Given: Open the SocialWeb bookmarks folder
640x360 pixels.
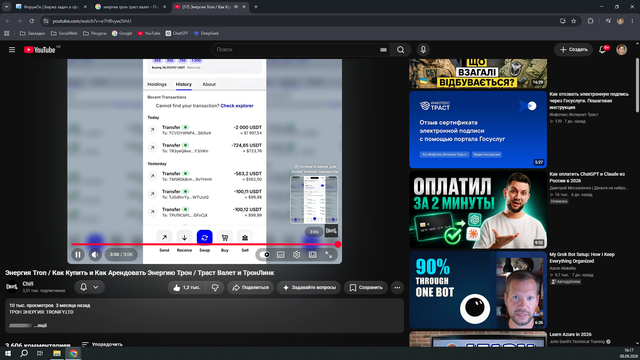Looking at the screenshot, I should [64, 33].
